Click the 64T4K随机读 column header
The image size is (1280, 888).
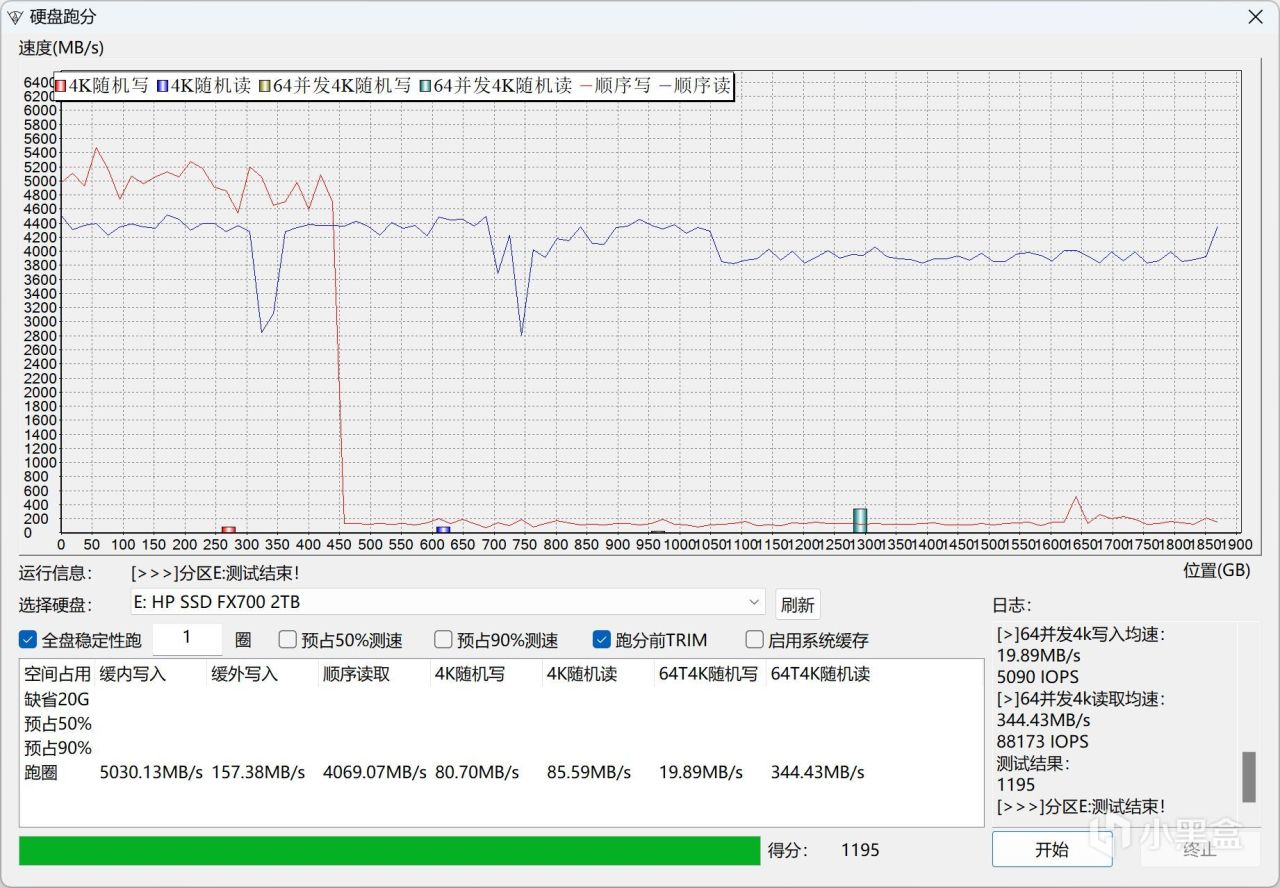[x=820, y=674]
